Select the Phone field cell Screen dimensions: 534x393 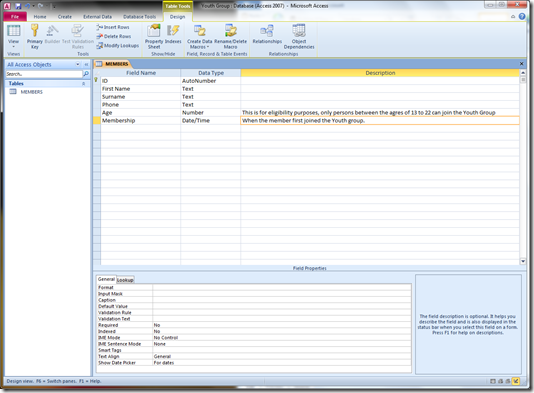point(141,105)
